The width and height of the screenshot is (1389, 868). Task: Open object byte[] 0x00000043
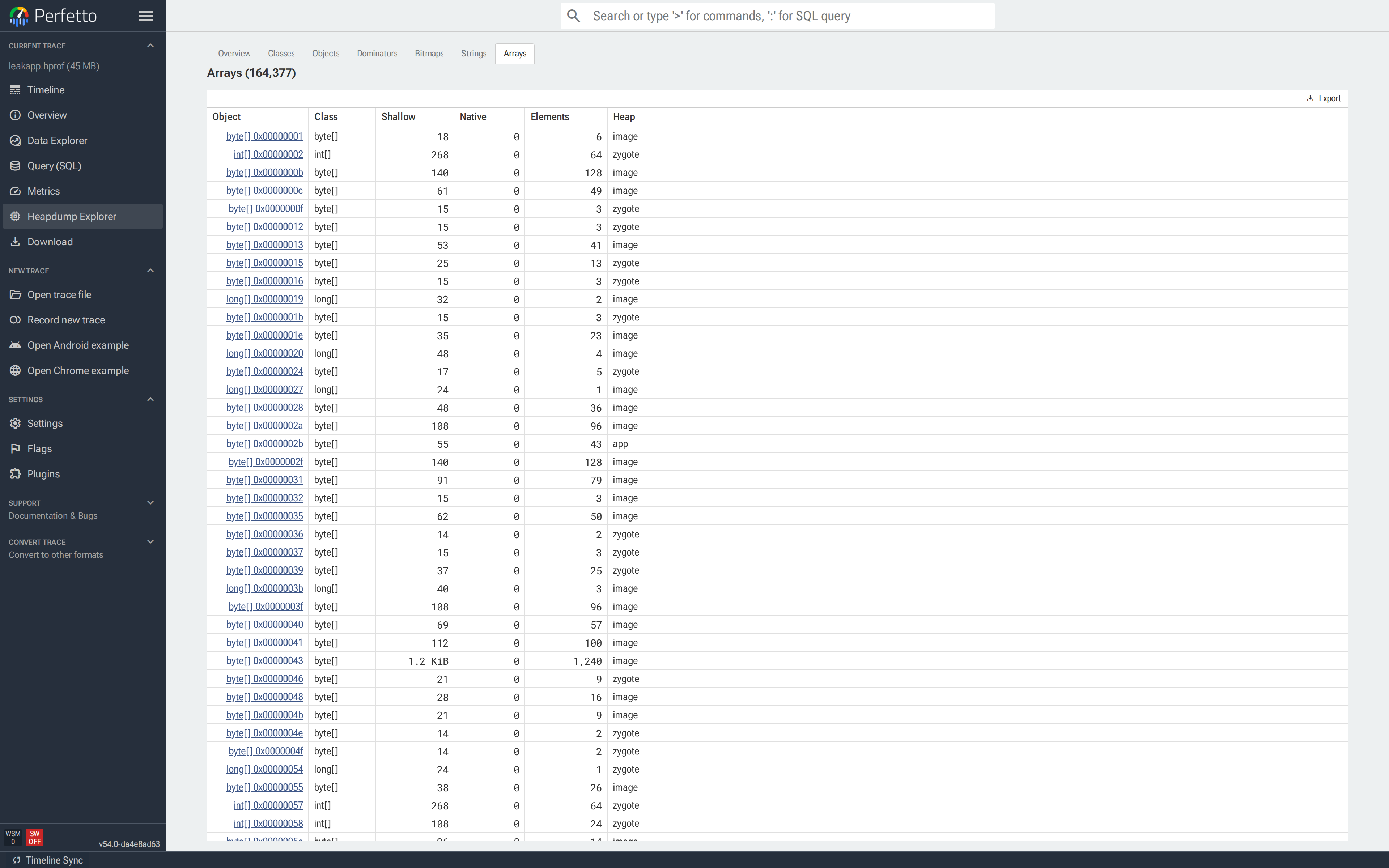pos(264,661)
